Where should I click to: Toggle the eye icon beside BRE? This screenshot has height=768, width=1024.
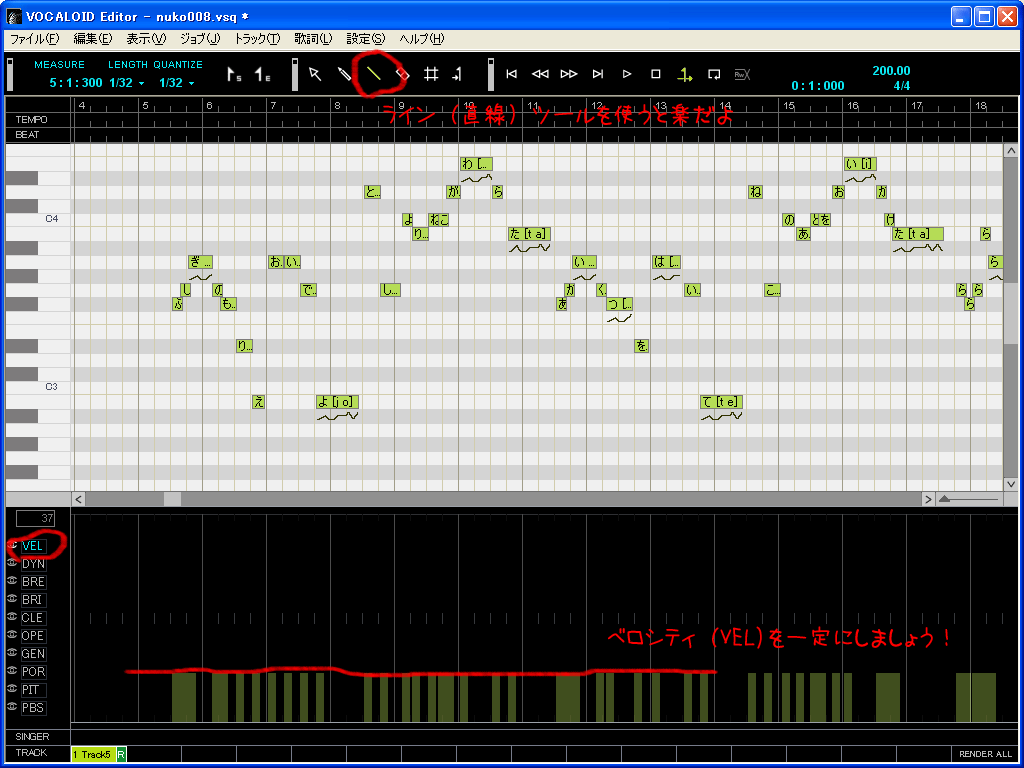pyautogui.click(x=12, y=580)
